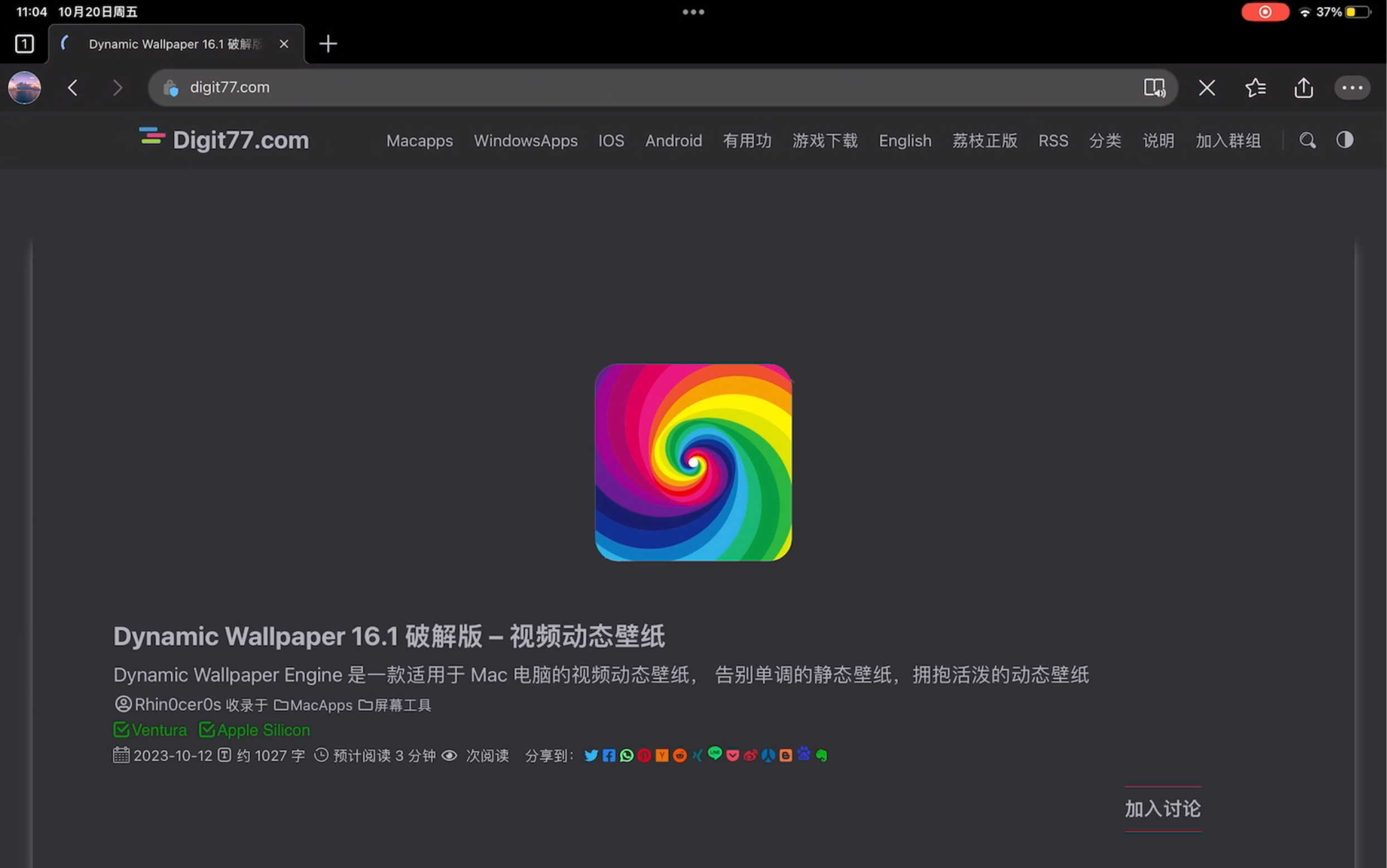Viewport: 1387px width, 868px height.
Task: Show site info lock icon
Action: tap(171, 88)
